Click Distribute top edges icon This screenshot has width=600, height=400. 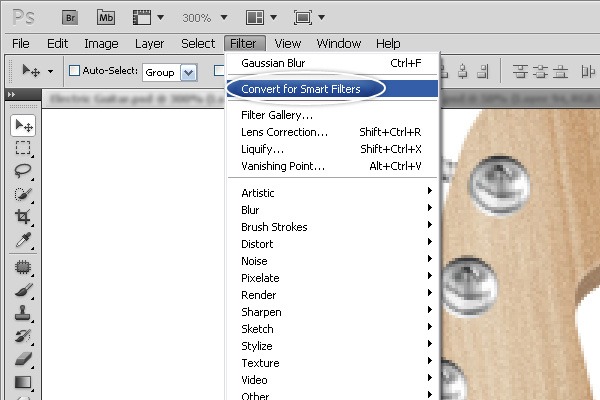tap(520, 72)
